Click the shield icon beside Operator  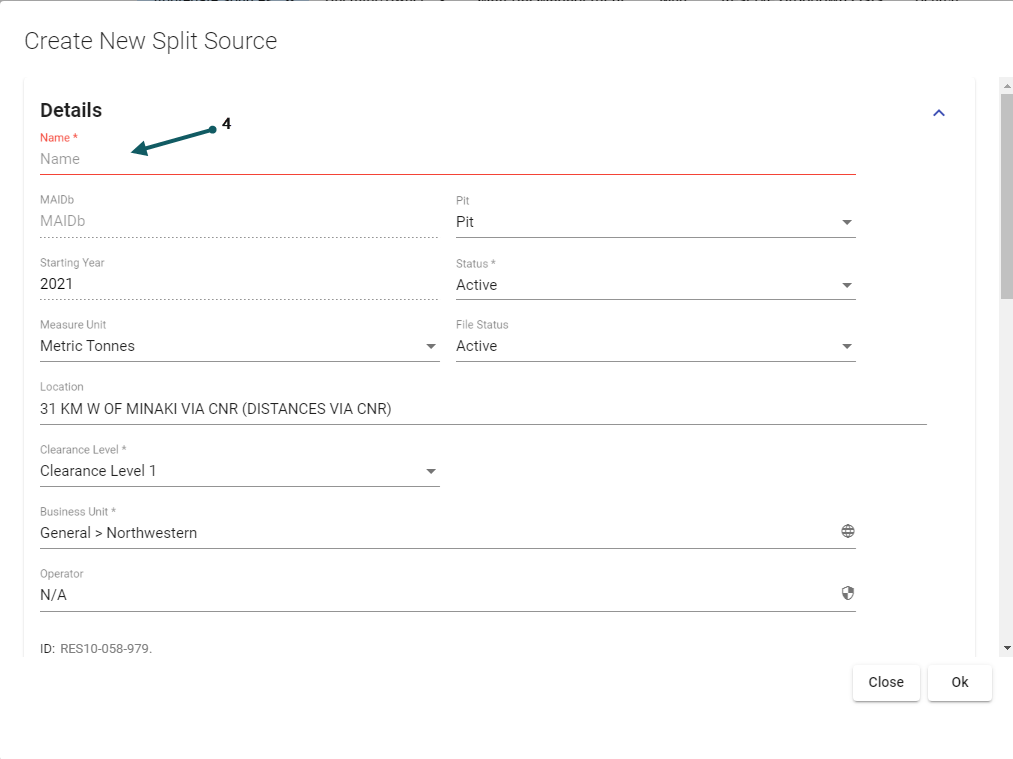click(847, 593)
